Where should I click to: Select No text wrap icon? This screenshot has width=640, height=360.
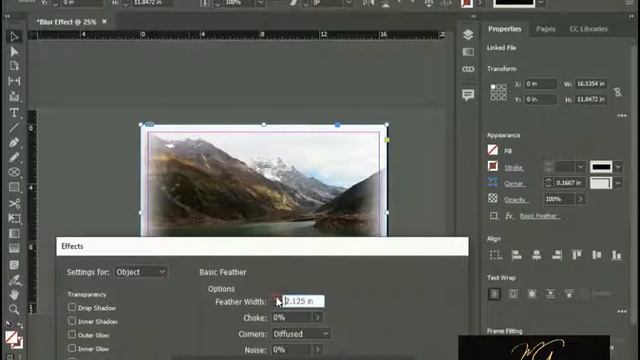(x=494, y=293)
